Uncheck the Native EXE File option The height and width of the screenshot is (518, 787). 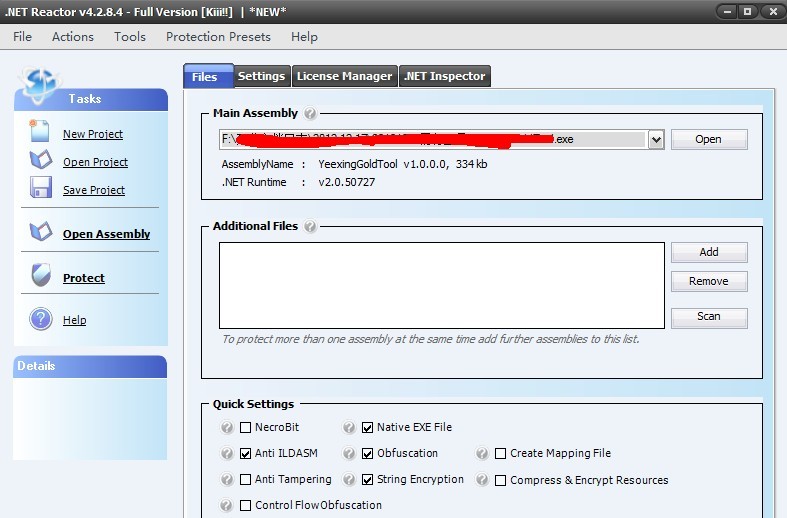(x=367, y=428)
